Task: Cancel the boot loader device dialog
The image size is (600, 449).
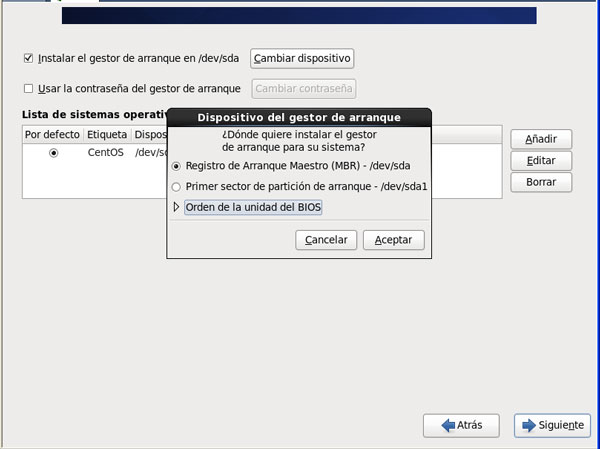Action: [326, 240]
